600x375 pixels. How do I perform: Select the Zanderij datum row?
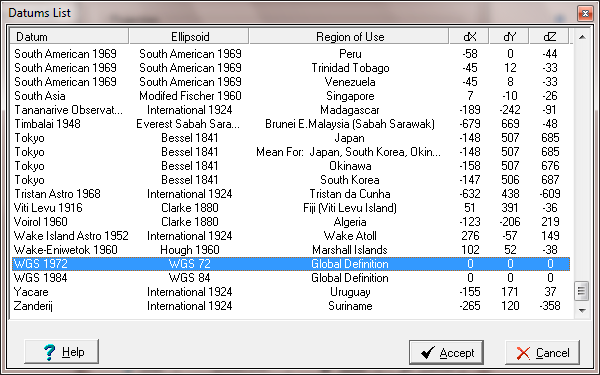(291, 306)
